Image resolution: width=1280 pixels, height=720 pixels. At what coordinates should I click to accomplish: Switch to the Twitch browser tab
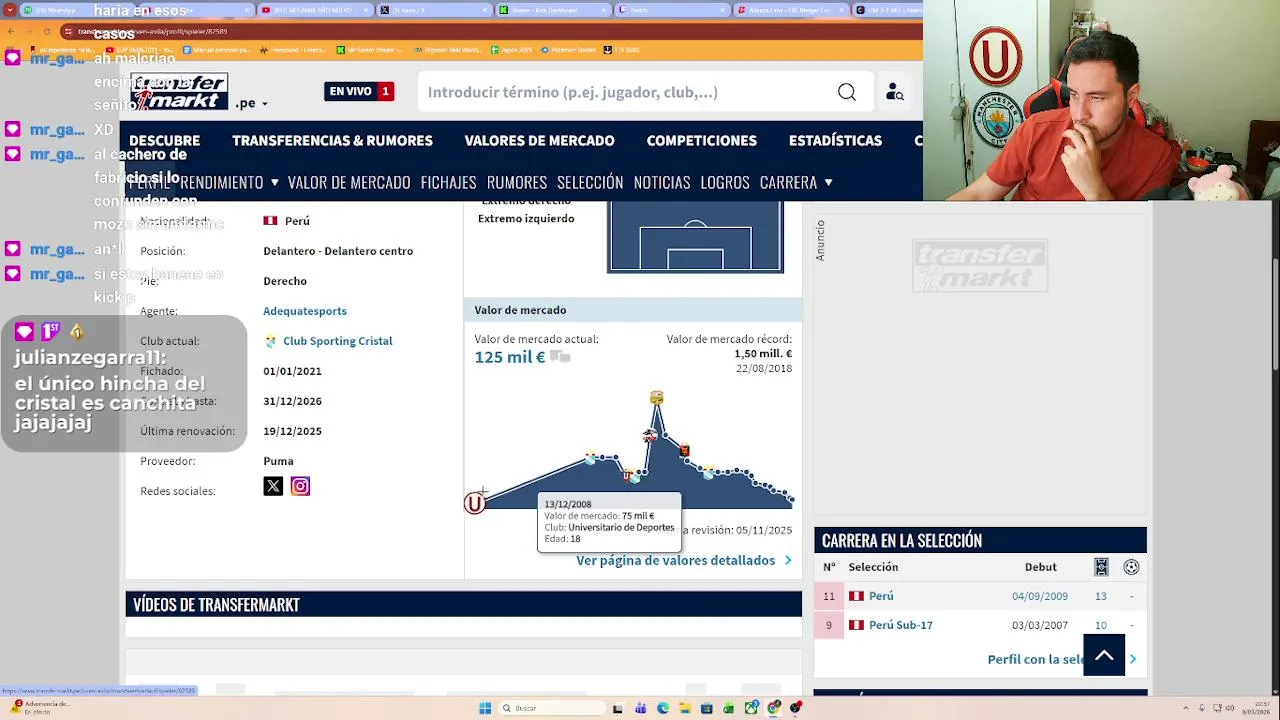(x=670, y=10)
